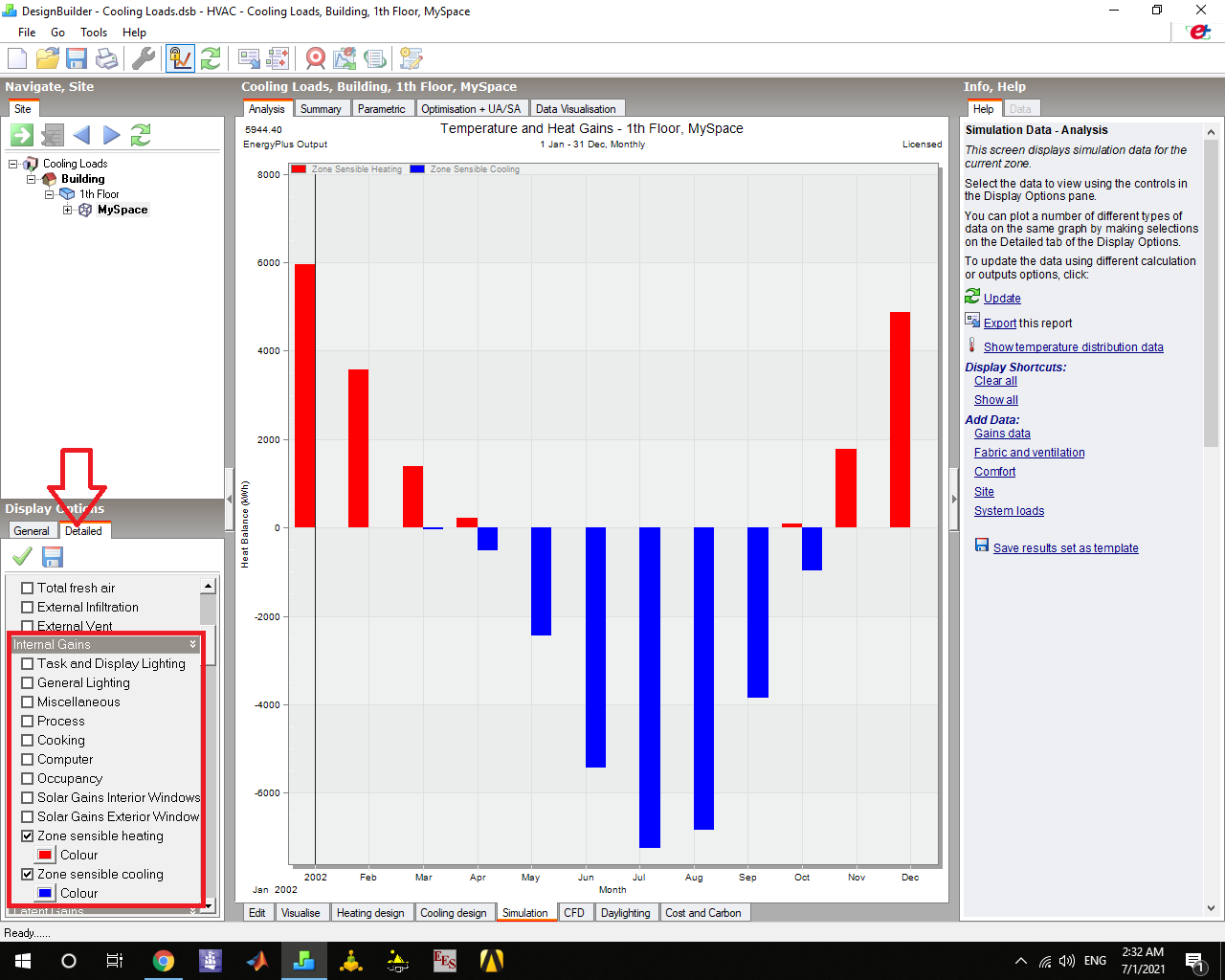The height and width of the screenshot is (980, 1225).
Task: Apply display options with green checkmark
Action: tap(22, 556)
